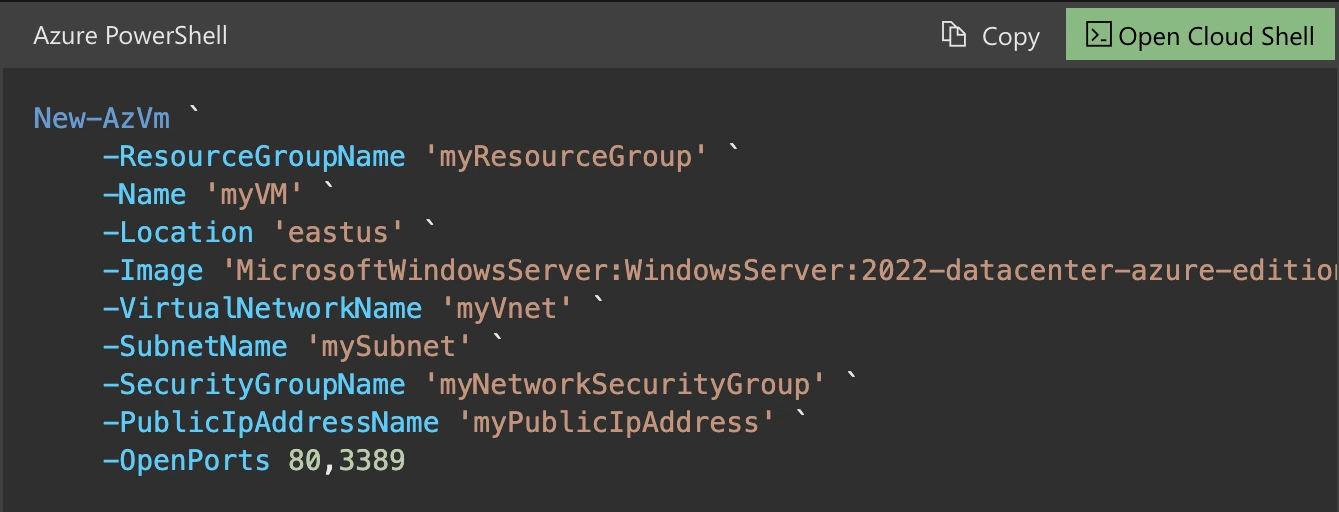Image resolution: width=1339 pixels, height=512 pixels.
Task: Click the -Location parameter
Action: (x=178, y=233)
